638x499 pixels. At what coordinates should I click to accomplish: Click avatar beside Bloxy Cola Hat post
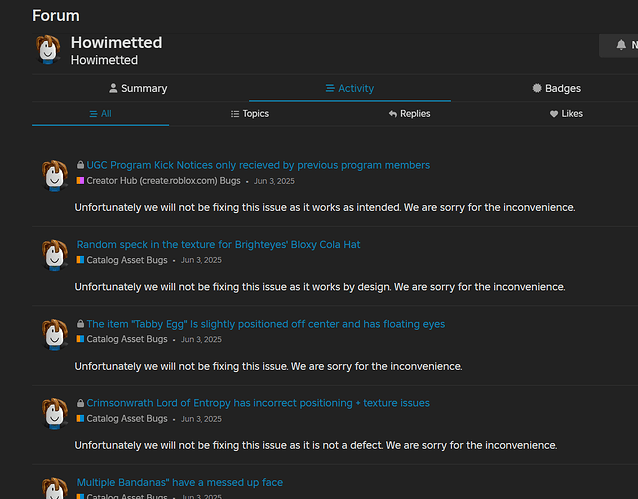(55, 254)
